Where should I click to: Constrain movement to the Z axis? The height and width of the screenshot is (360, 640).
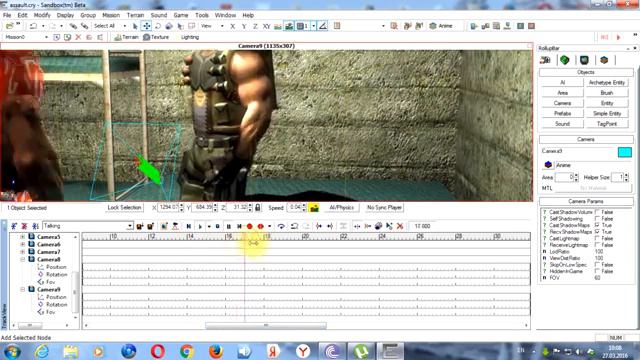pos(255,26)
